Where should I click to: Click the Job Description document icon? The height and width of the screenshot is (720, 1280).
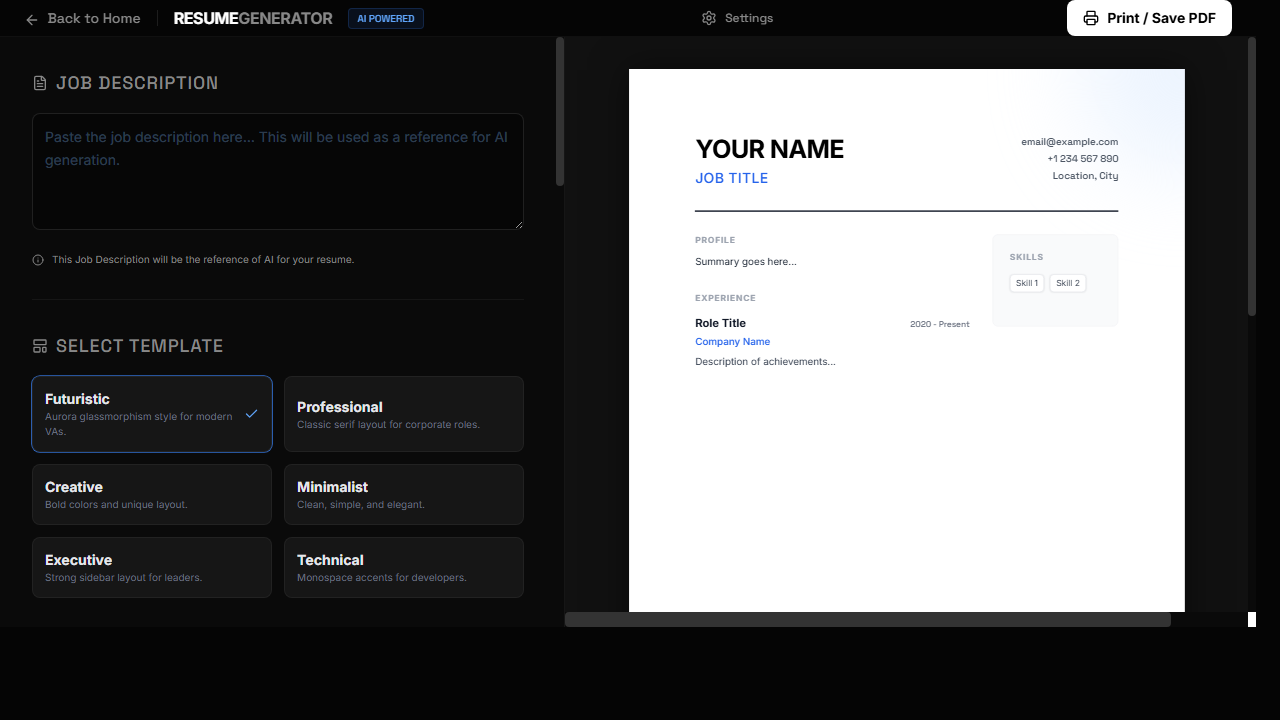pos(38,82)
